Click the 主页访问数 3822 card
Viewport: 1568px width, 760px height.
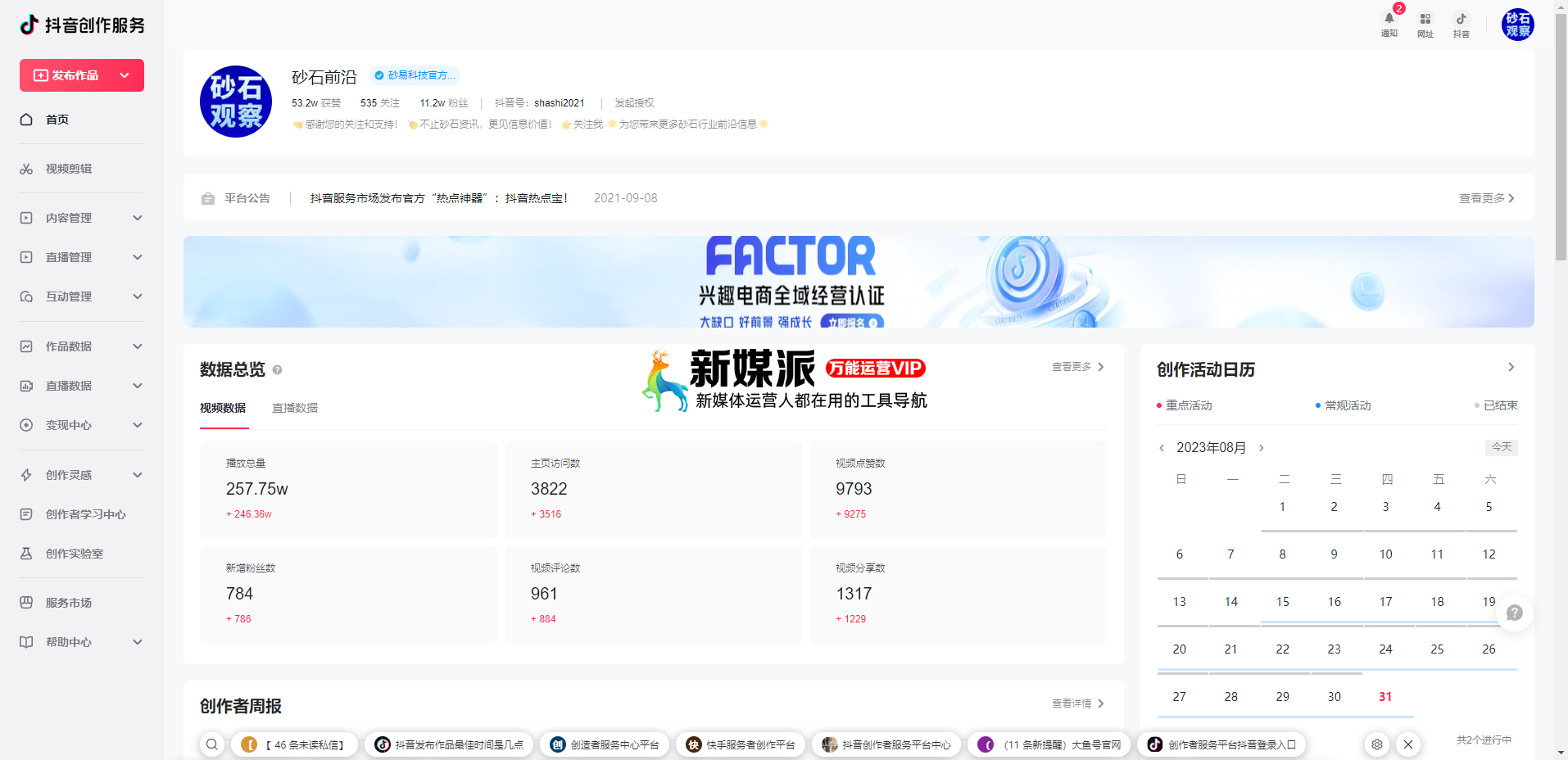pos(654,490)
